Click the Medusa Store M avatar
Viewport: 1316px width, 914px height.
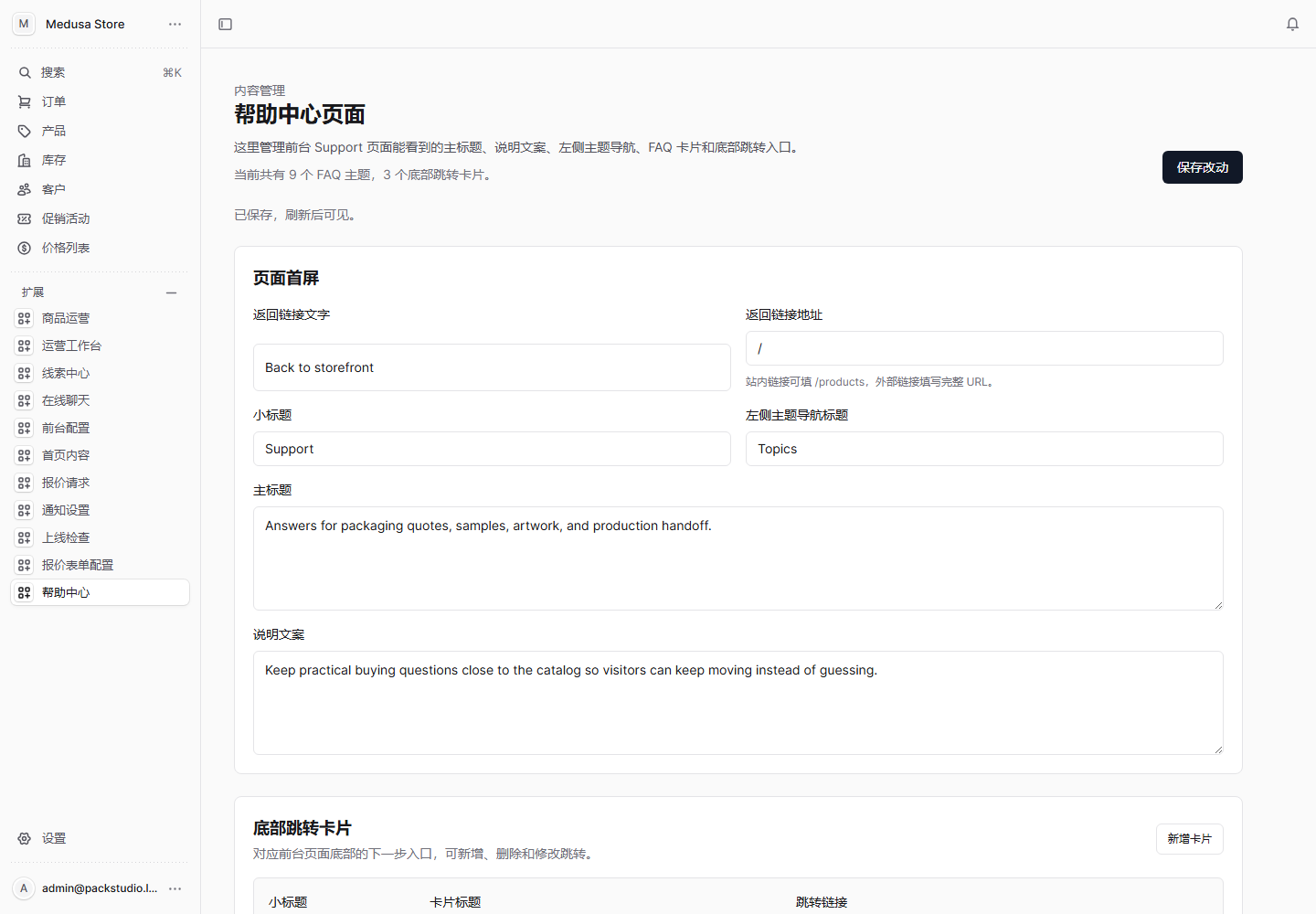click(24, 24)
